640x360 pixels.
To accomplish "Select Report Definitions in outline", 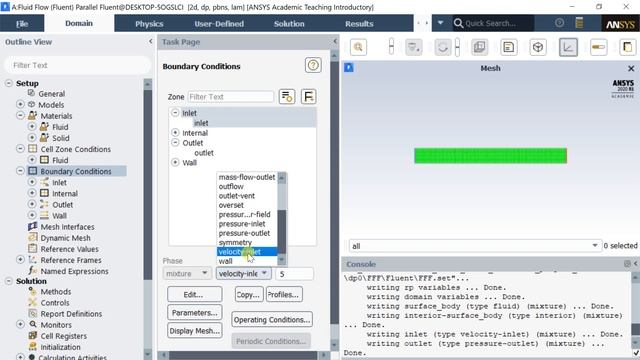I will coord(71,313).
